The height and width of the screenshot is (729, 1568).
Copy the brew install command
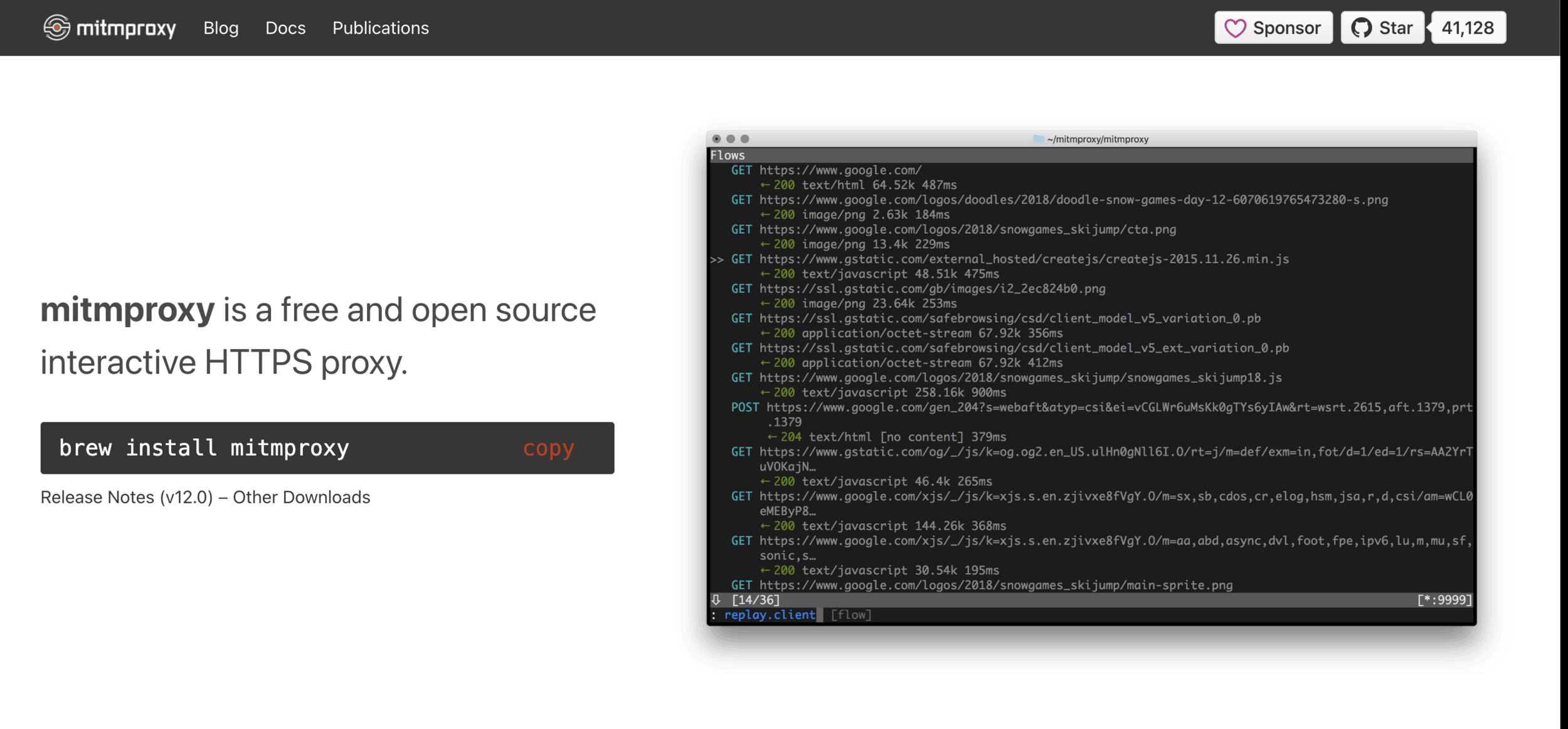pos(548,448)
